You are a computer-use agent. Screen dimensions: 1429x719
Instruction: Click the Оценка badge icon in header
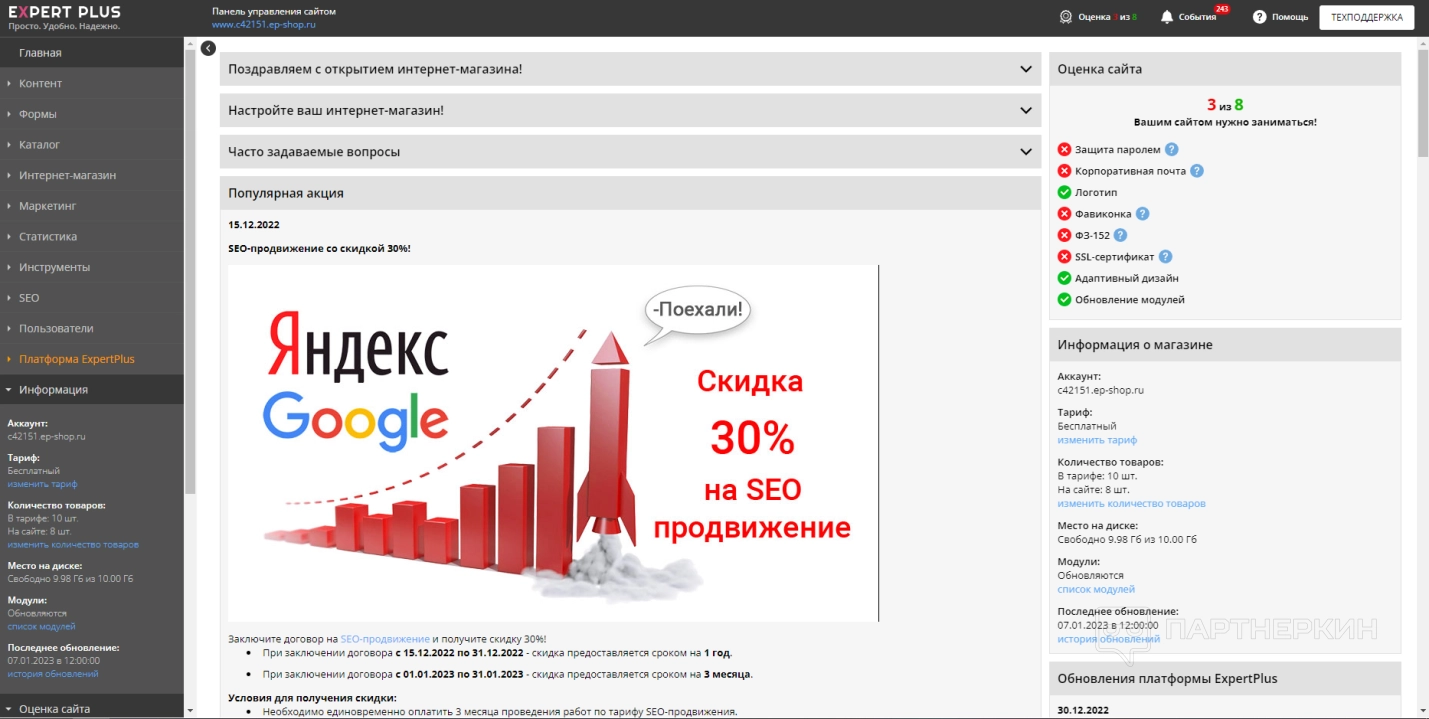(x=1066, y=17)
